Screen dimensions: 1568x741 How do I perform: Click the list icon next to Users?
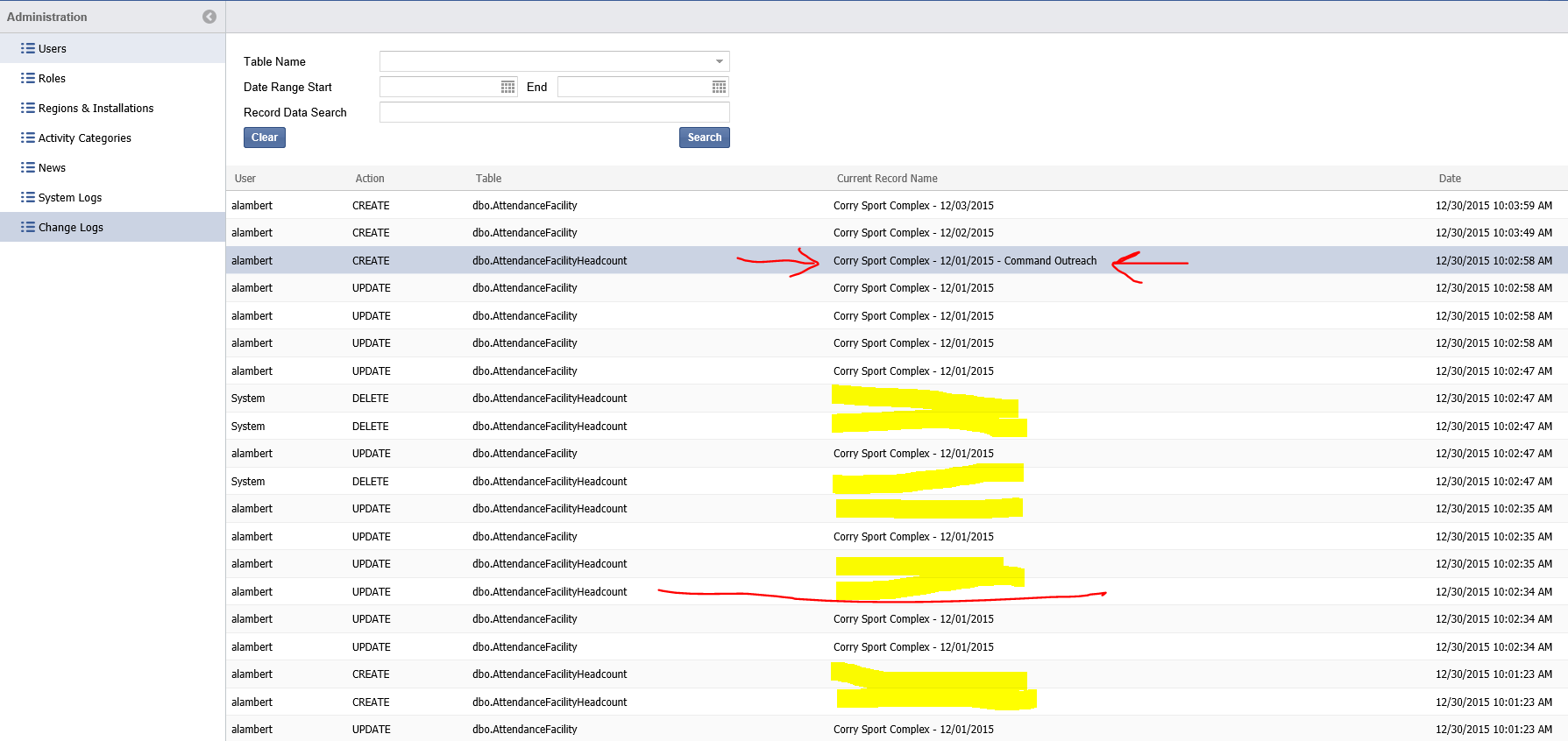click(28, 49)
